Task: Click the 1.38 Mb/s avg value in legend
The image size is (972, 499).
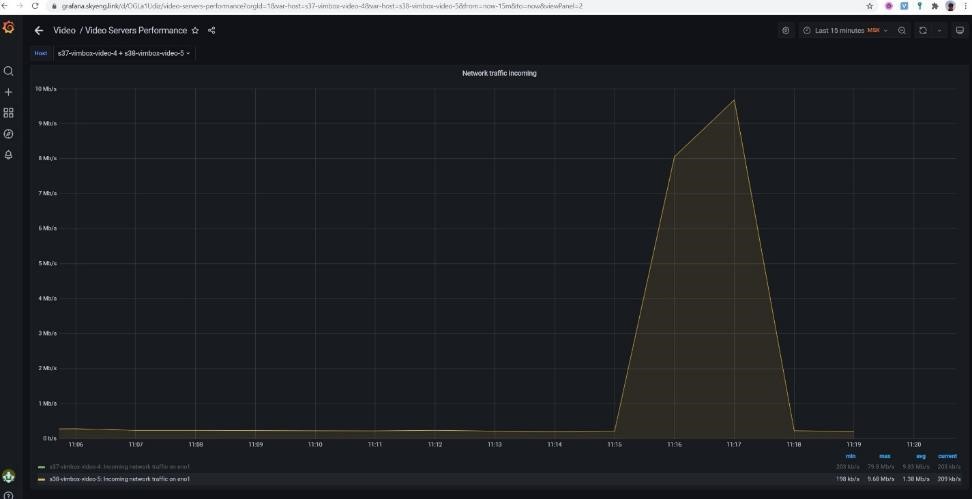Action: tap(918, 479)
